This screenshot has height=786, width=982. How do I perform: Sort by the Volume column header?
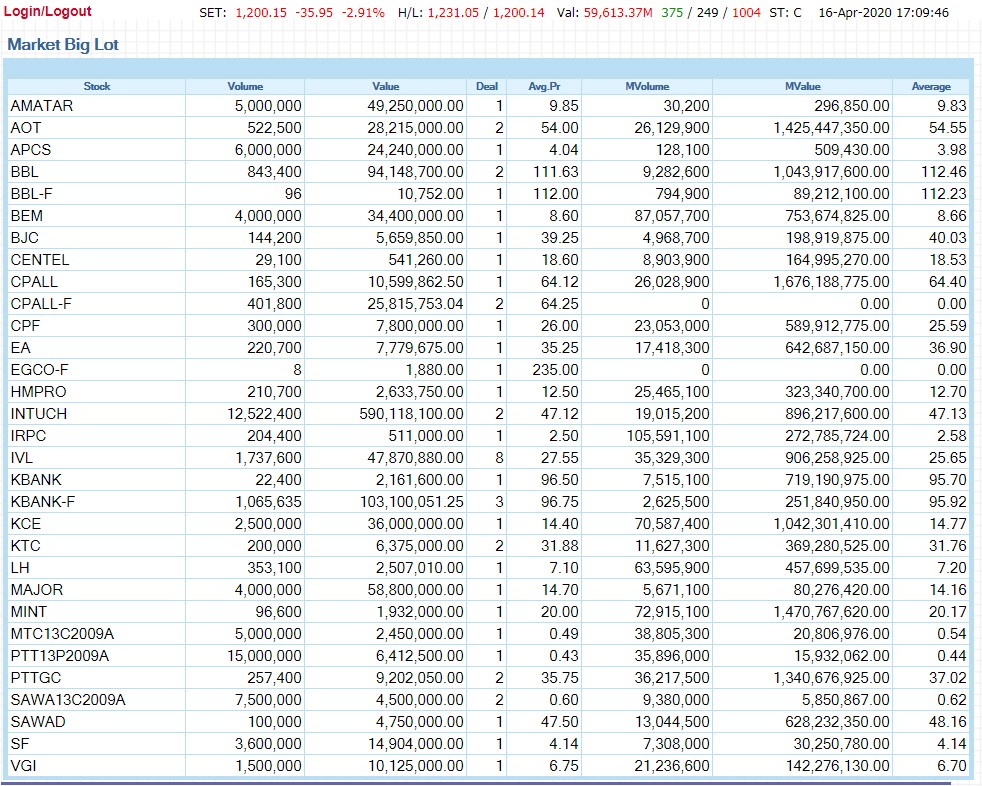[245, 86]
